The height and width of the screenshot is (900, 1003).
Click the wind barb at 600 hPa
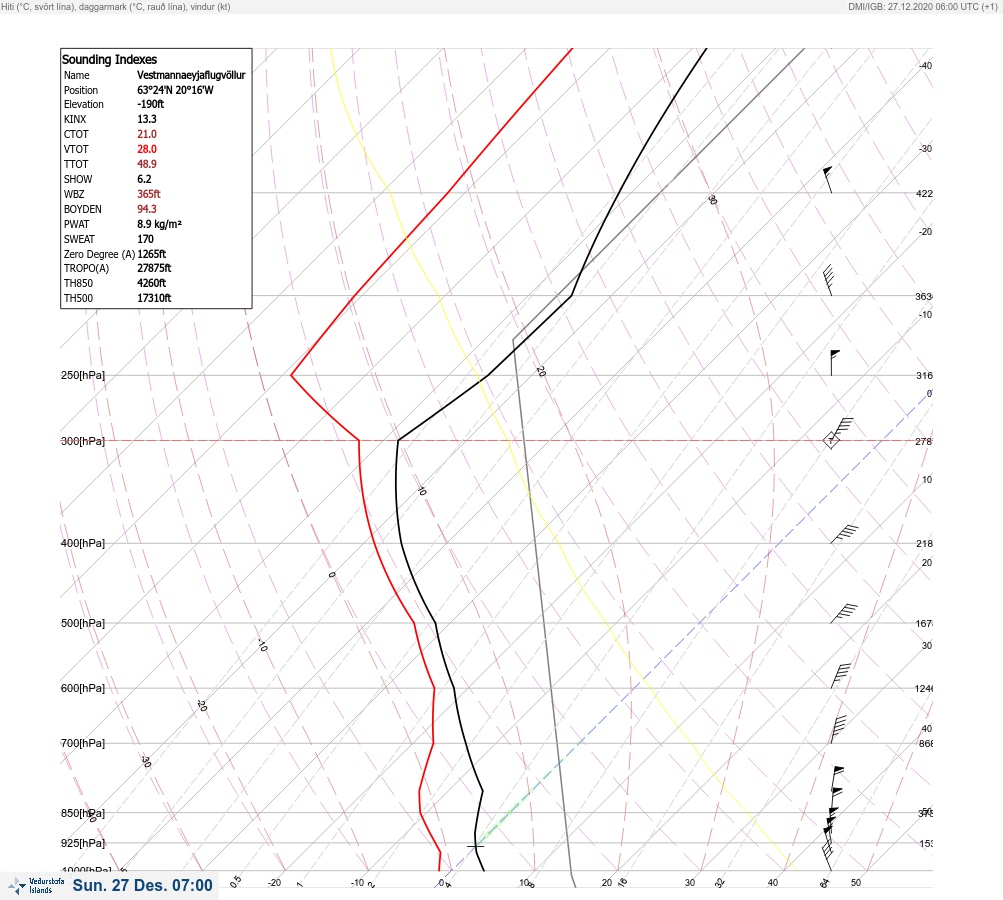click(x=841, y=675)
